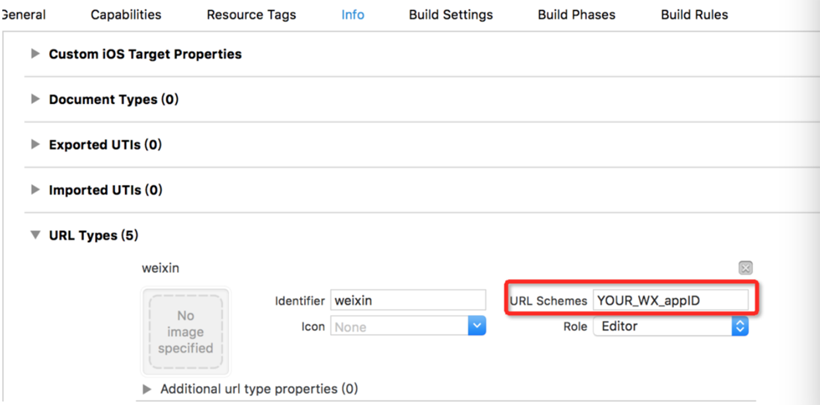This screenshot has height=405, width=820.
Task: Expand the Imported UTIs section
Action: [36, 189]
